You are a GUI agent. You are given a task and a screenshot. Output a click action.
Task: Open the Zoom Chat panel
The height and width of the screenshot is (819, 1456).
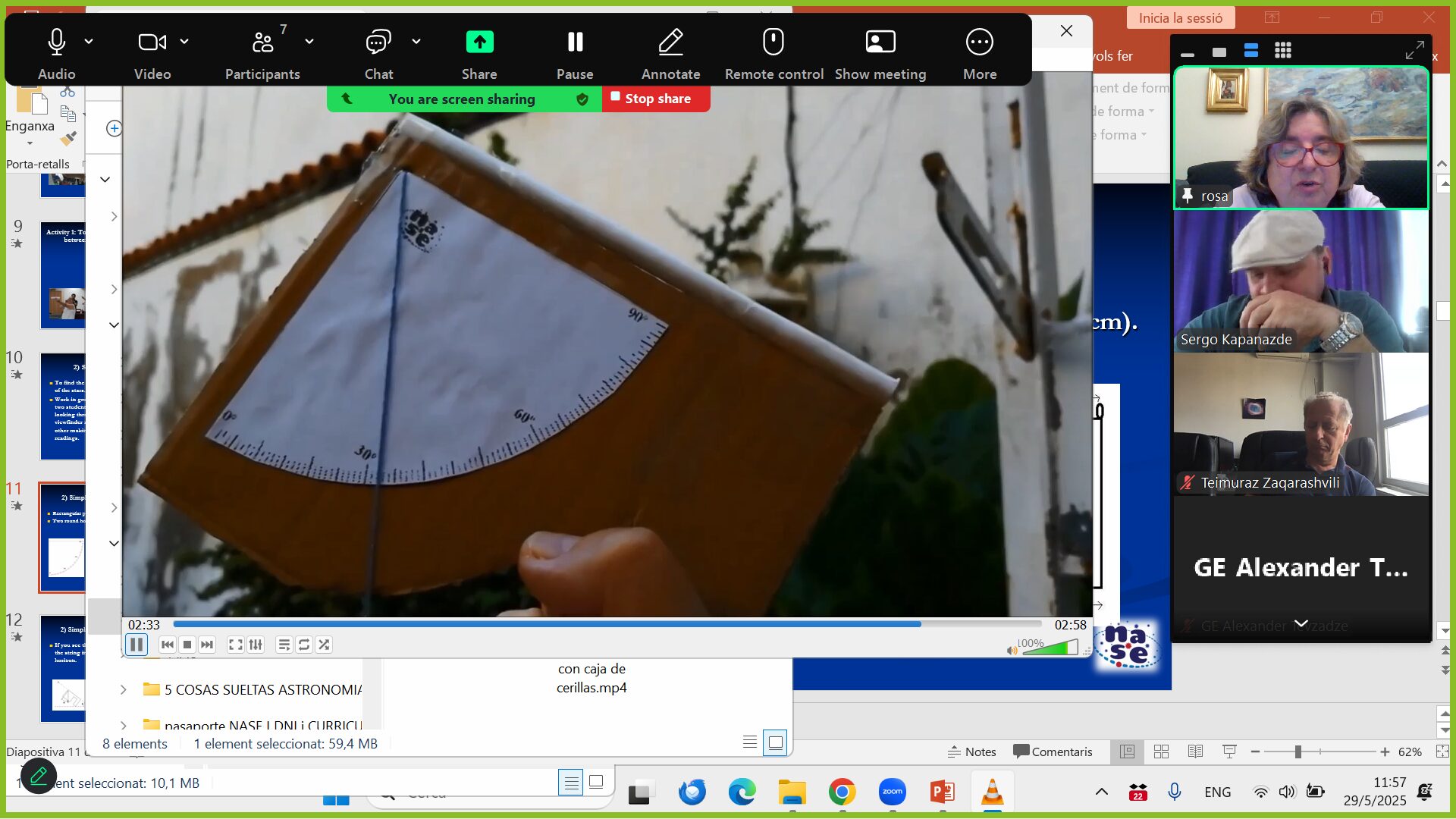(378, 42)
